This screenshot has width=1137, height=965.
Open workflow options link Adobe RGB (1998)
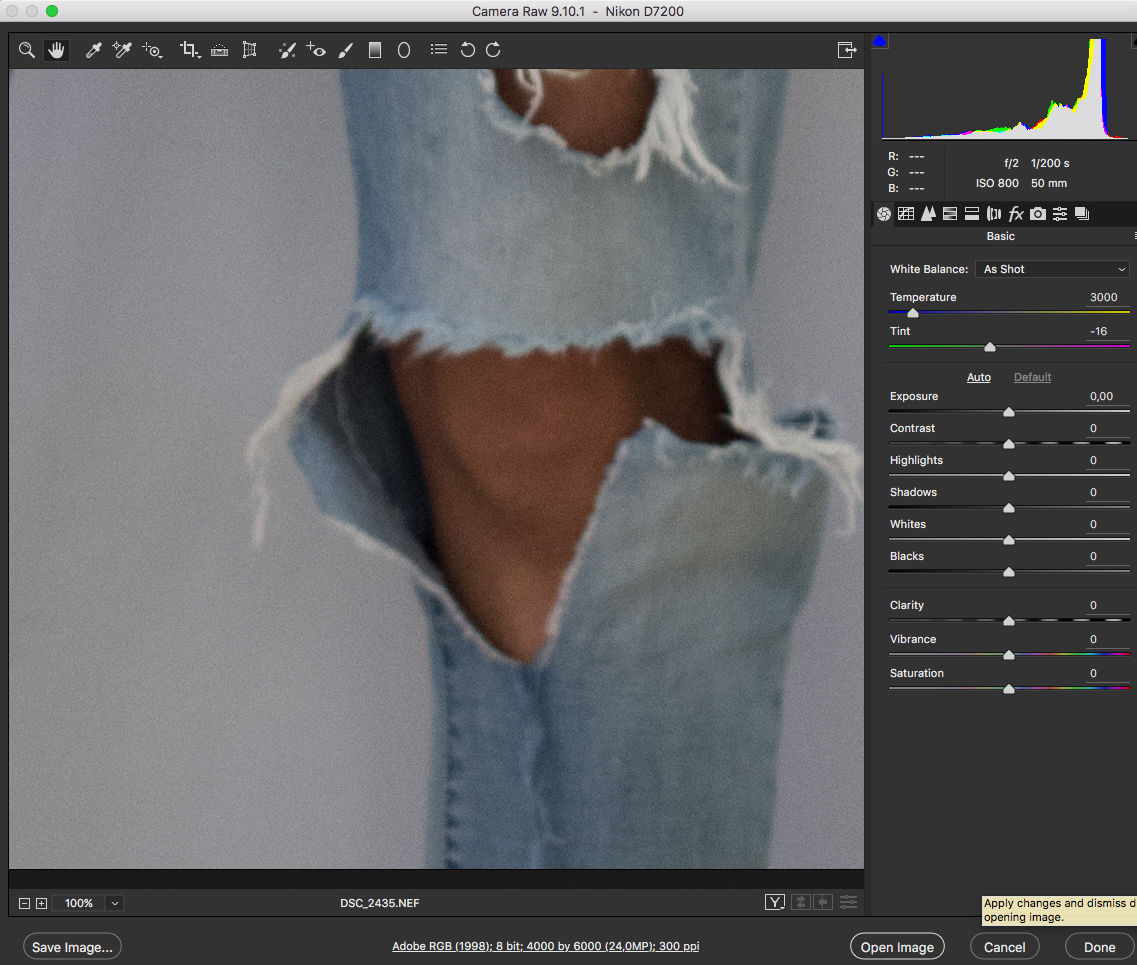(x=545, y=946)
